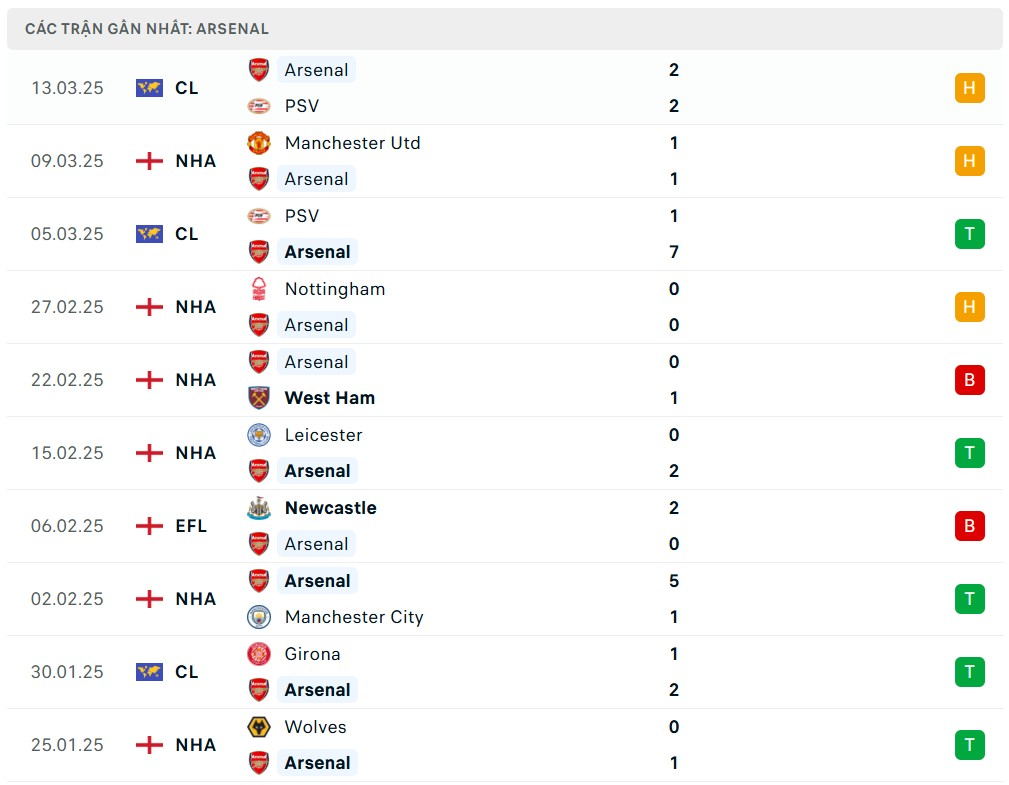Click the 'Các trận gần nhất: Arsenal' header

click(x=147, y=29)
